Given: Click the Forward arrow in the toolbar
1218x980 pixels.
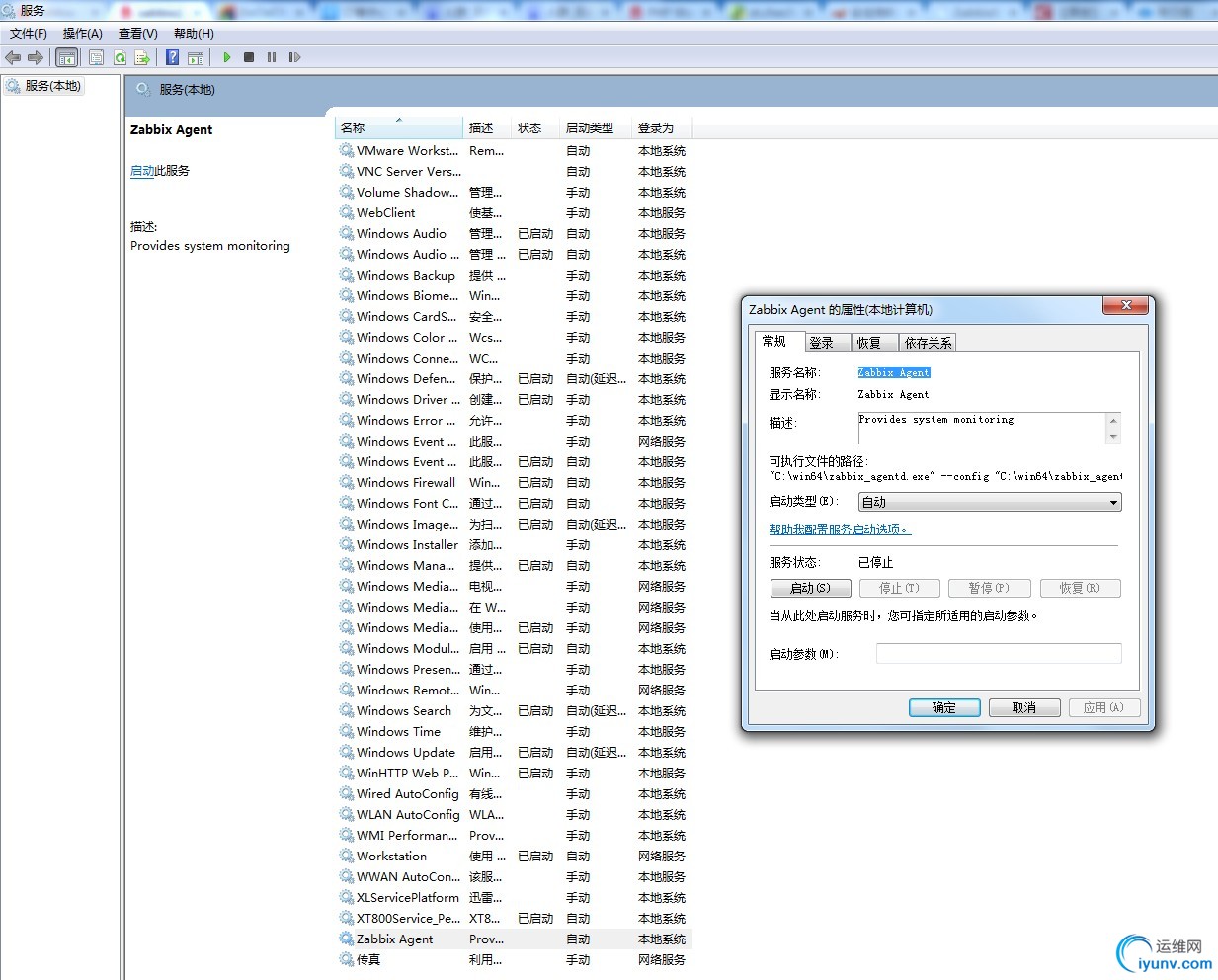Looking at the screenshot, I should [36, 57].
